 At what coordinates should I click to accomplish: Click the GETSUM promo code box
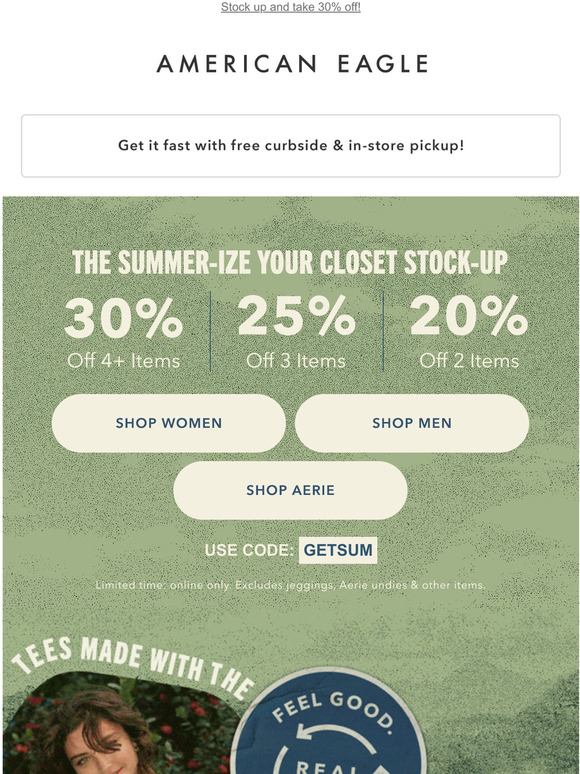click(338, 550)
